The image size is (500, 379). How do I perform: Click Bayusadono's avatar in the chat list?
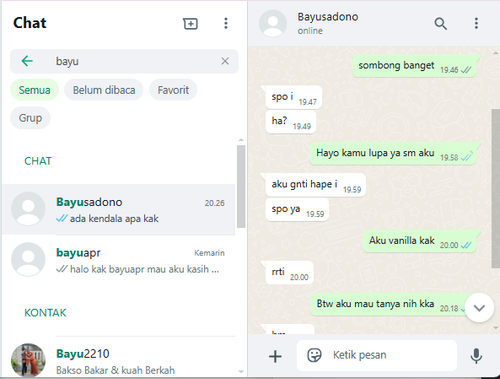click(x=28, y=209)
